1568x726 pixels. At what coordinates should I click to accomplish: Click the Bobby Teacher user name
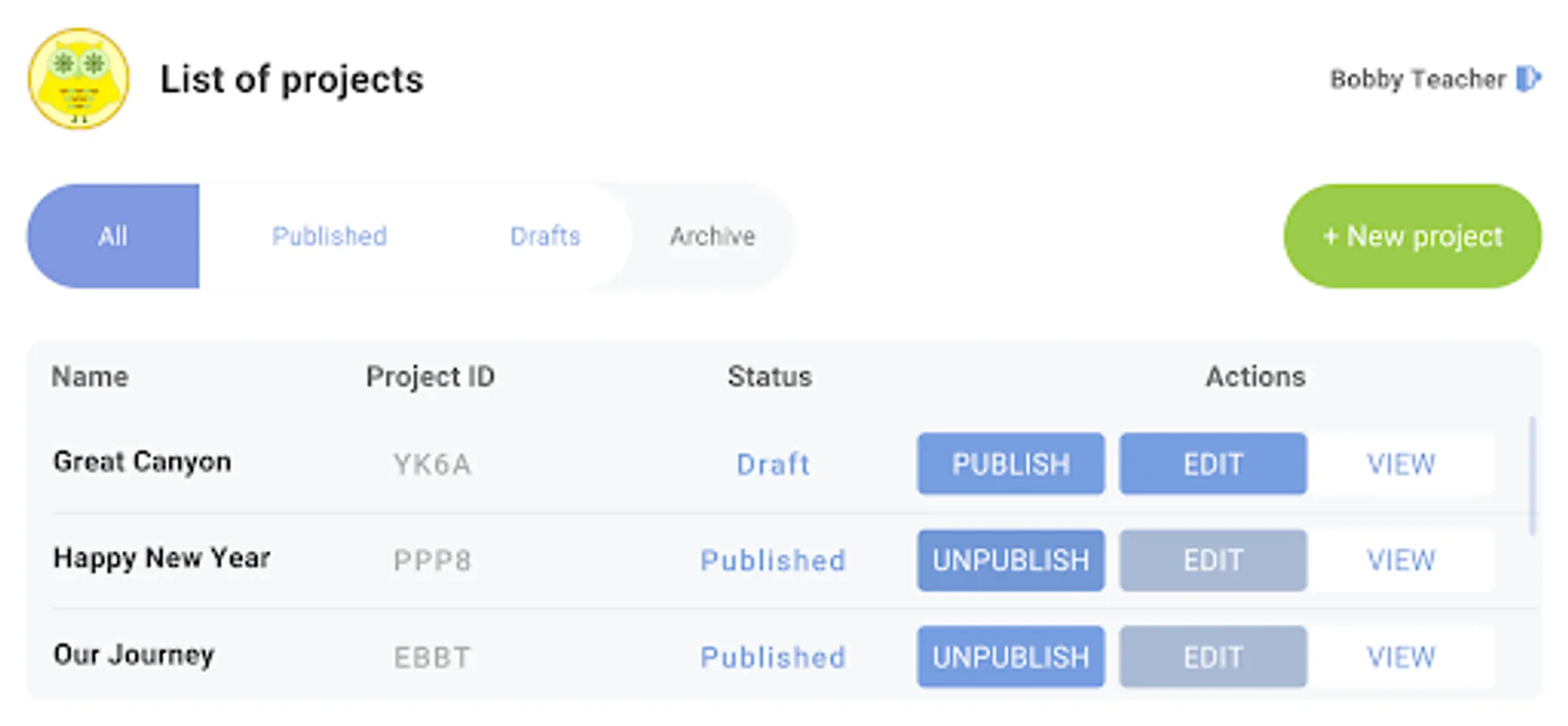1417,79
